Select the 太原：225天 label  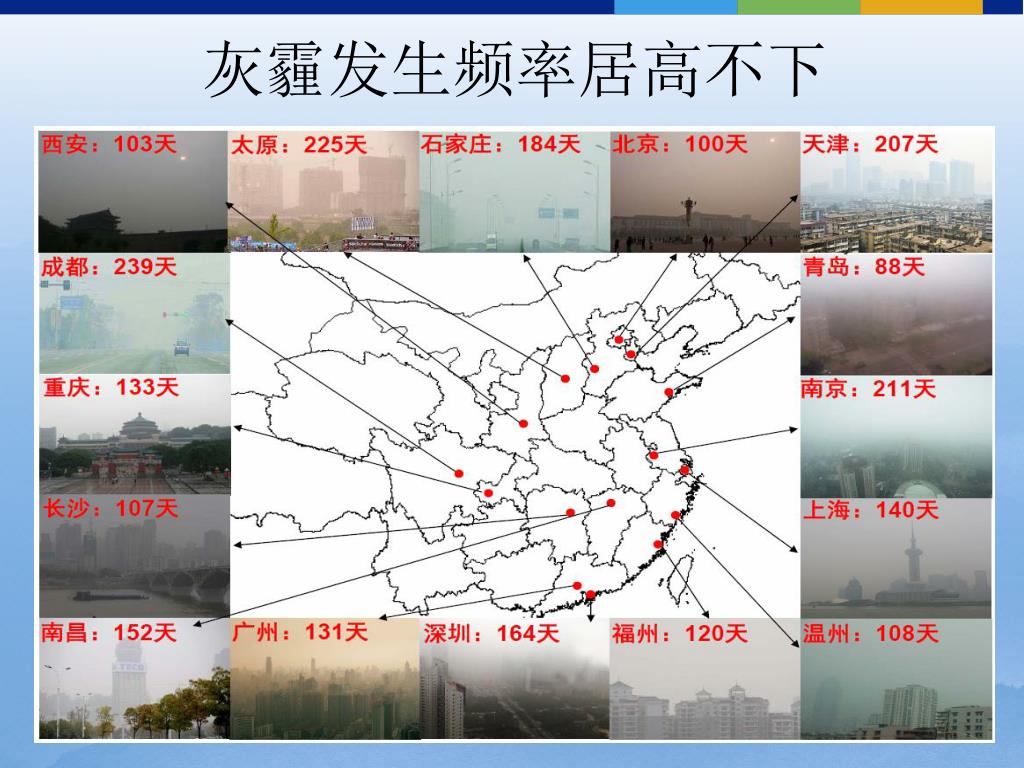coord(299,144)
